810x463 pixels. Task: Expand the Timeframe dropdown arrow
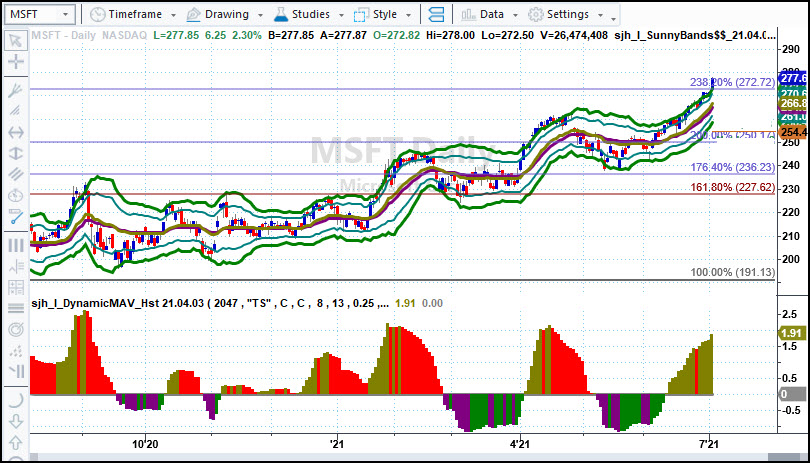pyautogui.click(x=173, y=16)
